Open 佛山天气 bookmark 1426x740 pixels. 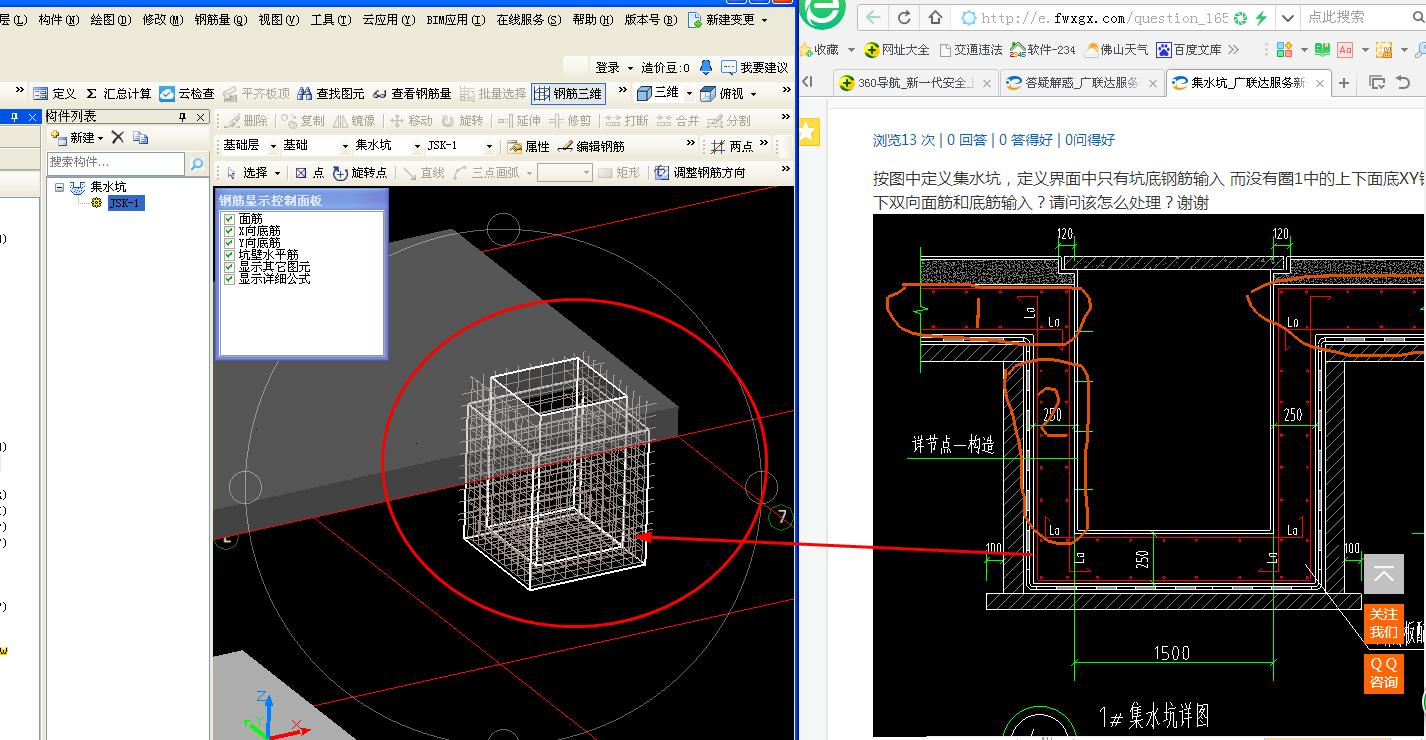1116,49
